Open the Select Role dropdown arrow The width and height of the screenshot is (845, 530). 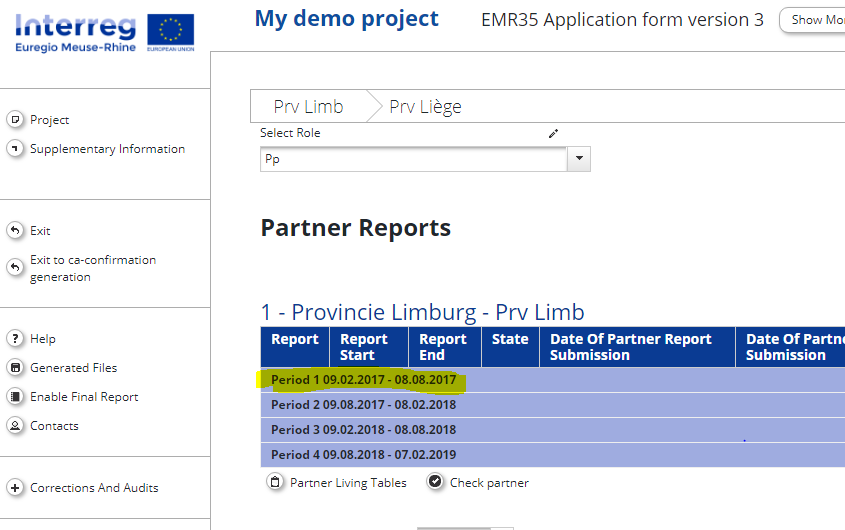click(x=578, y=159)
